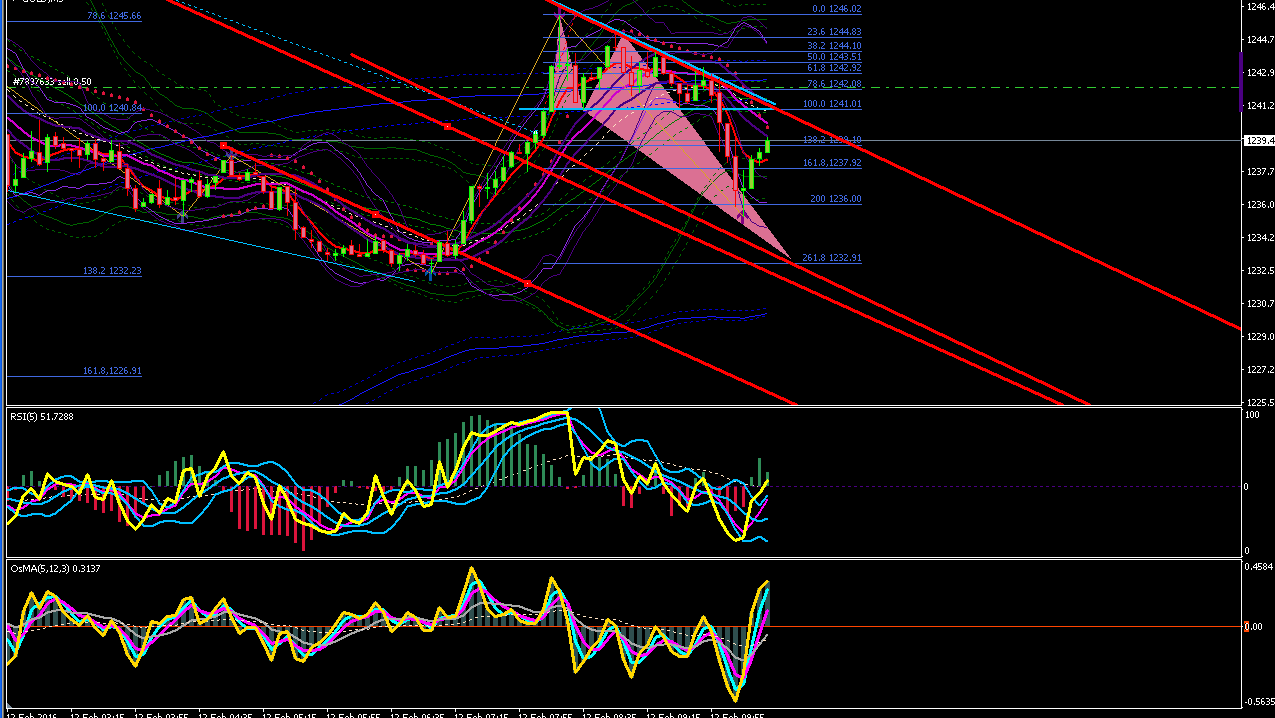Image resolution: width=1275 pixels, height=718 pixels.
Task: Click the 1230.7 value on price scale
Action: coord(1260,304)
